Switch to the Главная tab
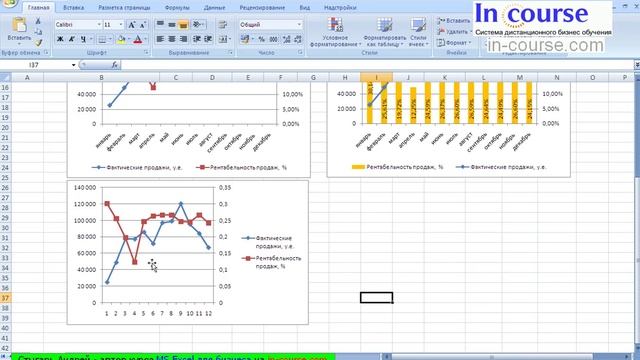The width and height of the screenshot is (640, 360). coord(39,7)
